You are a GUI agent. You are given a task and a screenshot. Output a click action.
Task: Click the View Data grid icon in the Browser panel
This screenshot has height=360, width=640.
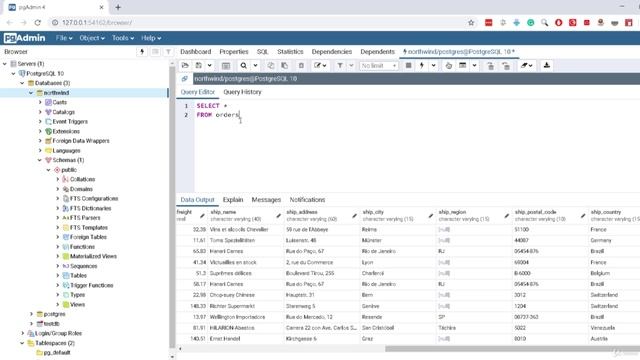point(155,51)
